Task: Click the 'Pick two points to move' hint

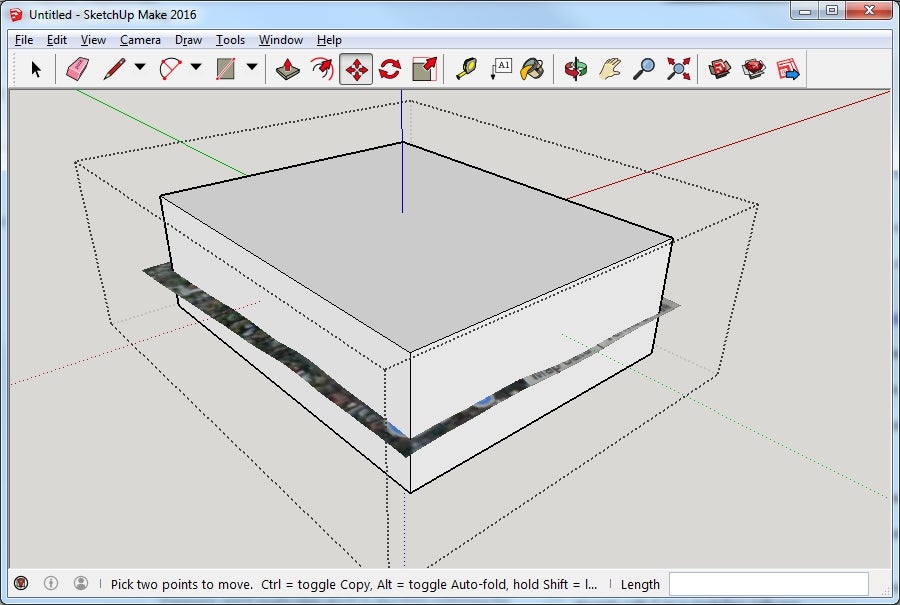Action: [x=181, y=584]
